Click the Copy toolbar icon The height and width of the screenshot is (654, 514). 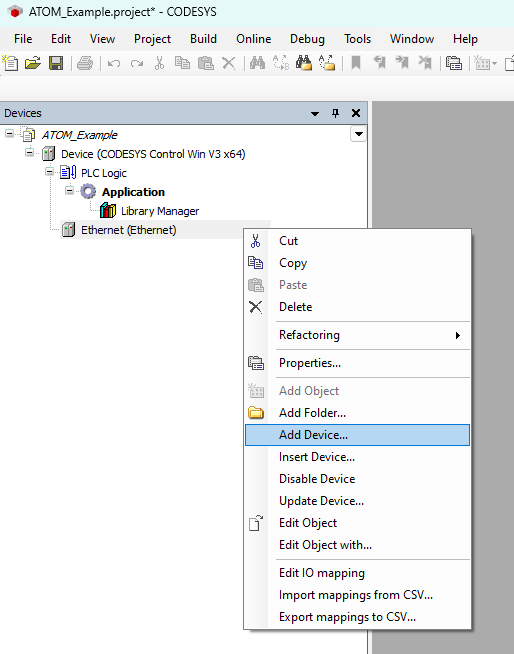182,63
